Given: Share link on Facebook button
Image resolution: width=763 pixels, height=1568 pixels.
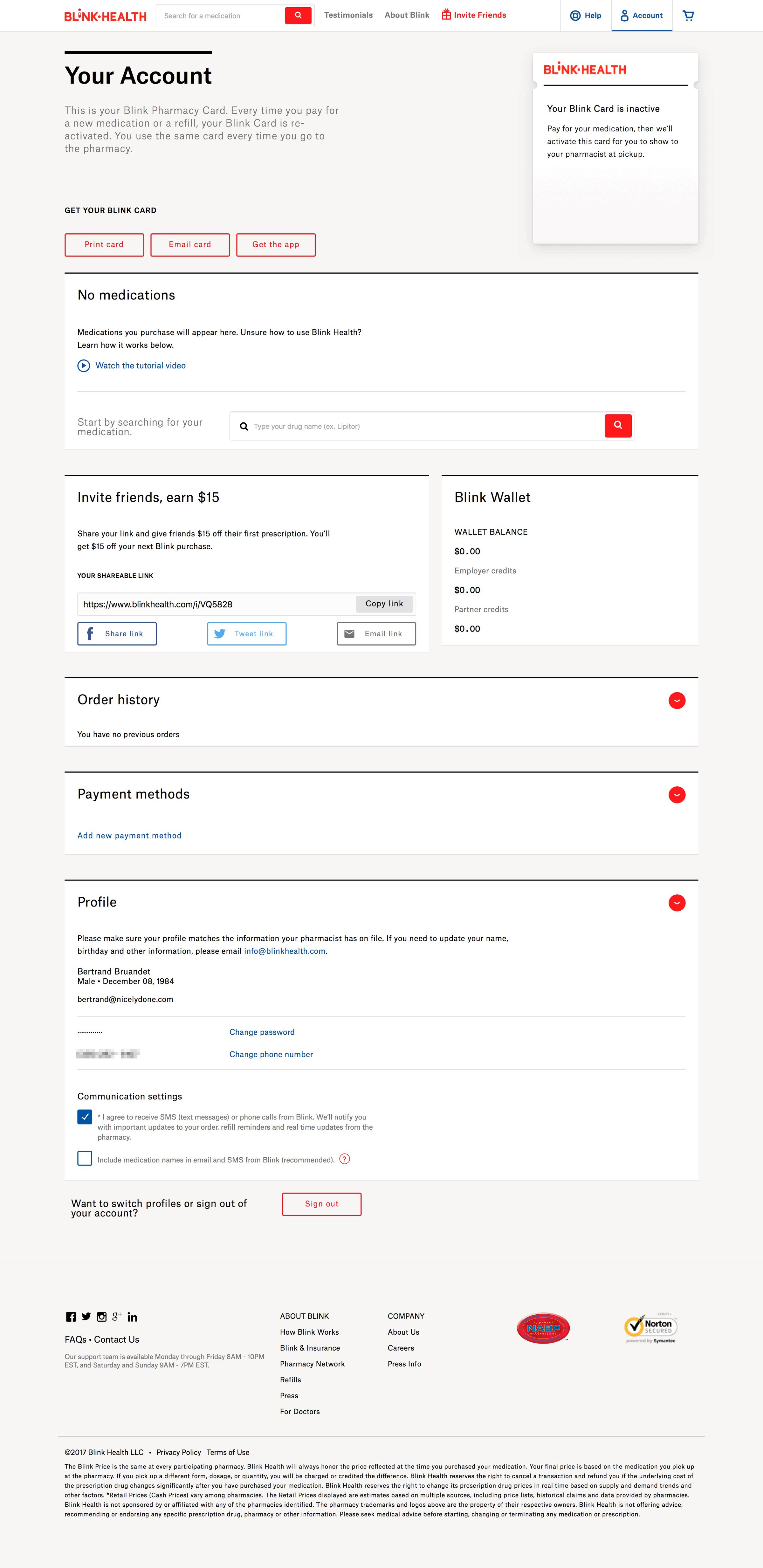Looking at the screenshot, I should pyautogui.click(x=117, y=633).
